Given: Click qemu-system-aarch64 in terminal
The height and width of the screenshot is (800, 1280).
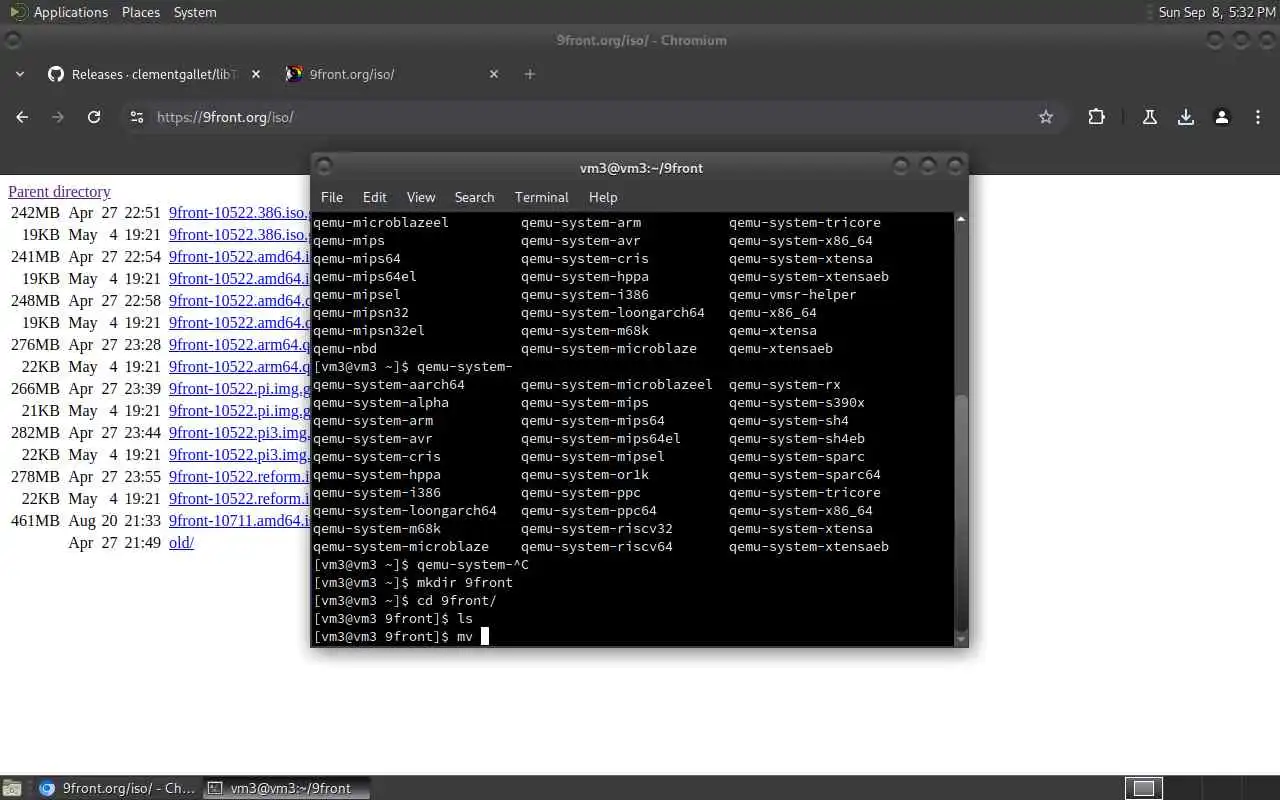Looking at the screenshot, I should (389, 384).
